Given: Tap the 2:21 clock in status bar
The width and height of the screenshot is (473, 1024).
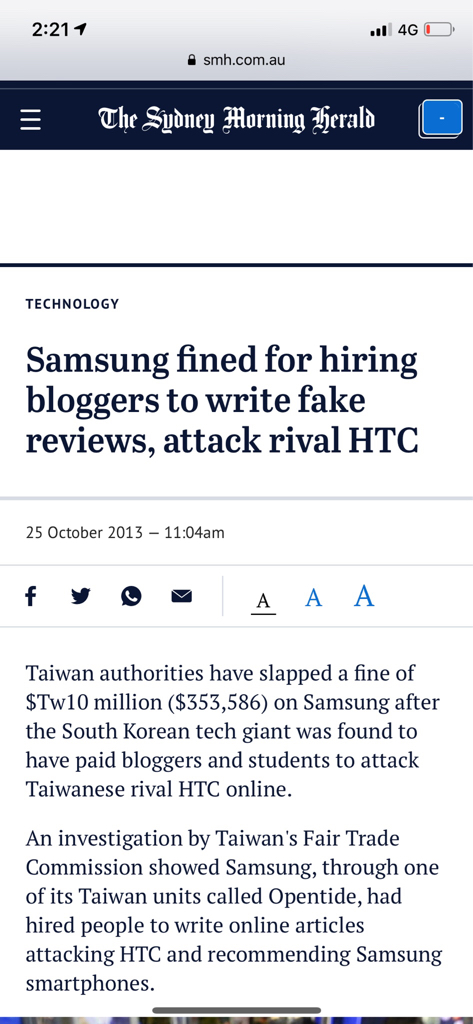Looking at the screenshot, I should [x=50, y=29].
